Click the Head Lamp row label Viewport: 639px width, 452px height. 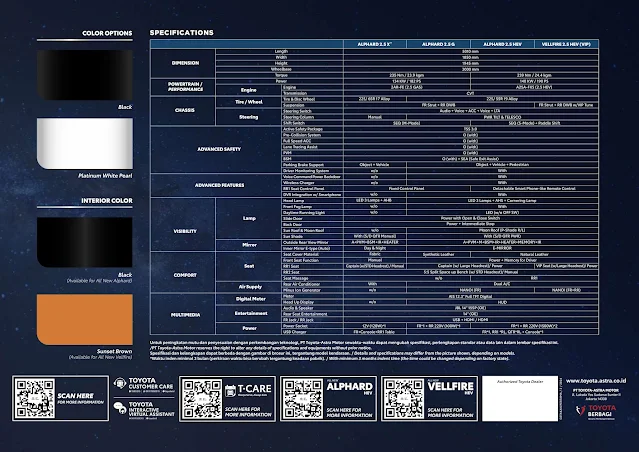coord(293,201)
